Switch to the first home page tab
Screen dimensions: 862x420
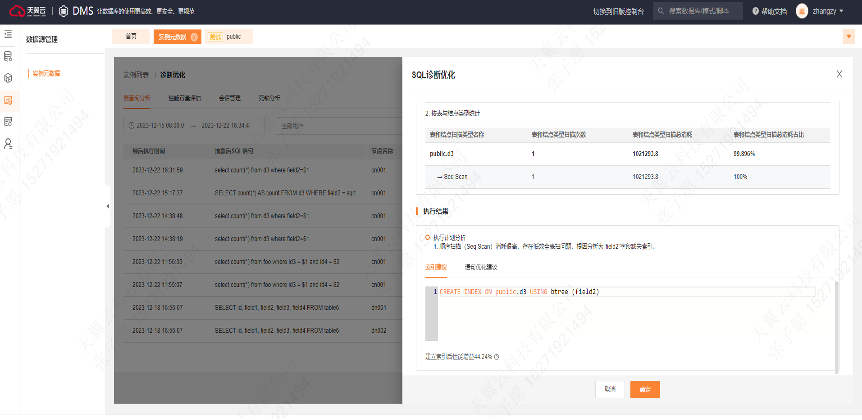131,37
